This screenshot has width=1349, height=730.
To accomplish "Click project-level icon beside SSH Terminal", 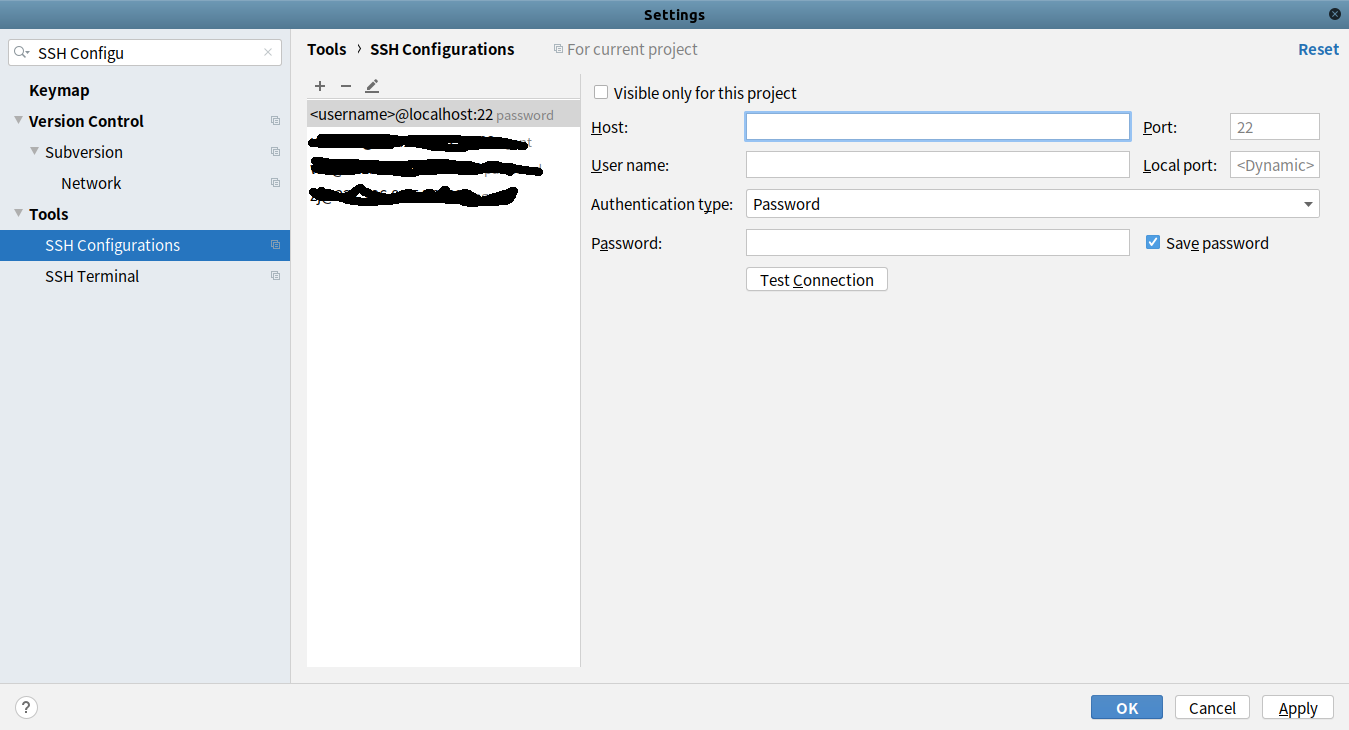I will tap(275, 276).
